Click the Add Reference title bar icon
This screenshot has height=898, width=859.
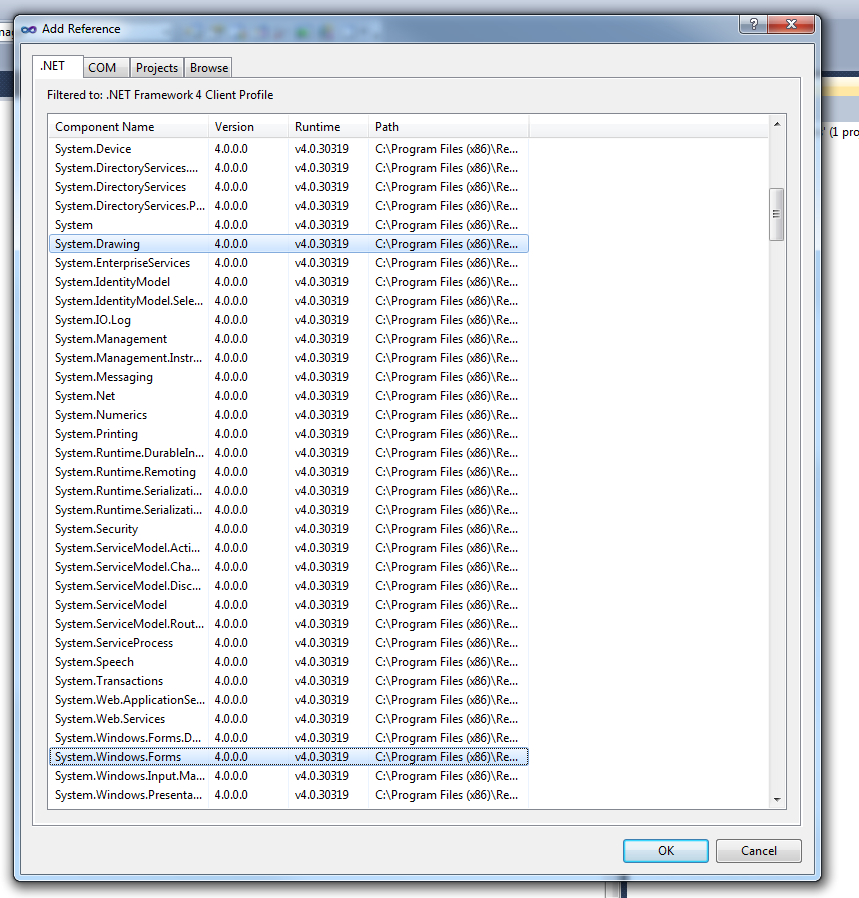coord(29,29)
